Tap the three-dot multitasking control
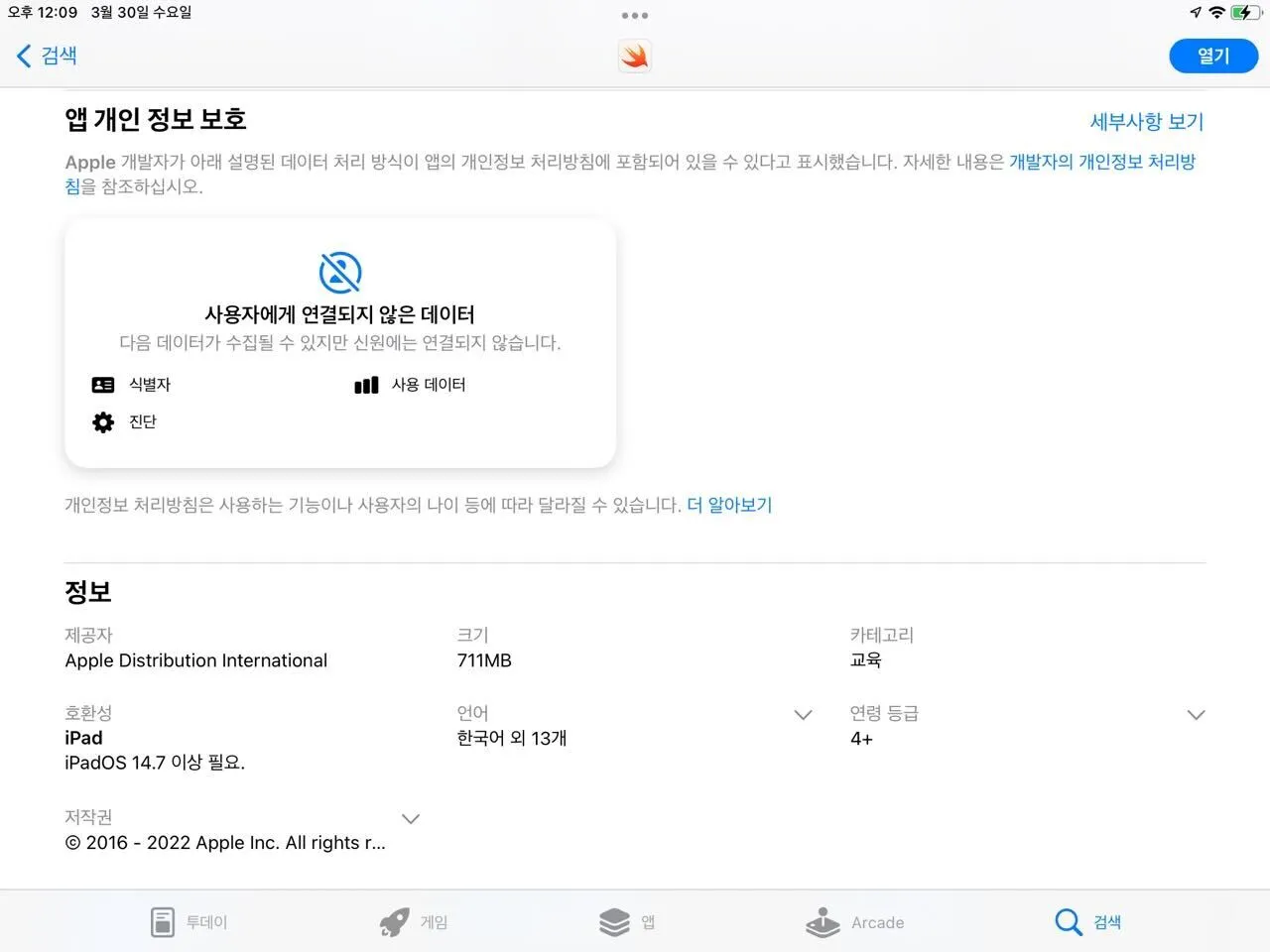Screen dimensions: 1270x952 635,16
